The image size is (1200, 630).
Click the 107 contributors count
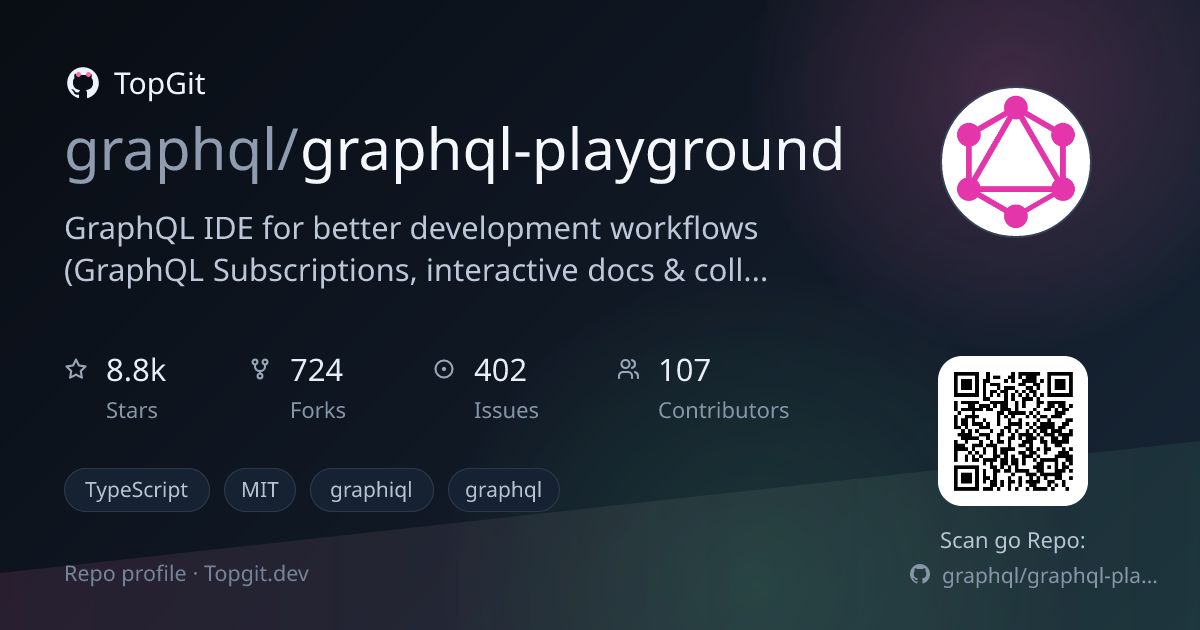684,371
